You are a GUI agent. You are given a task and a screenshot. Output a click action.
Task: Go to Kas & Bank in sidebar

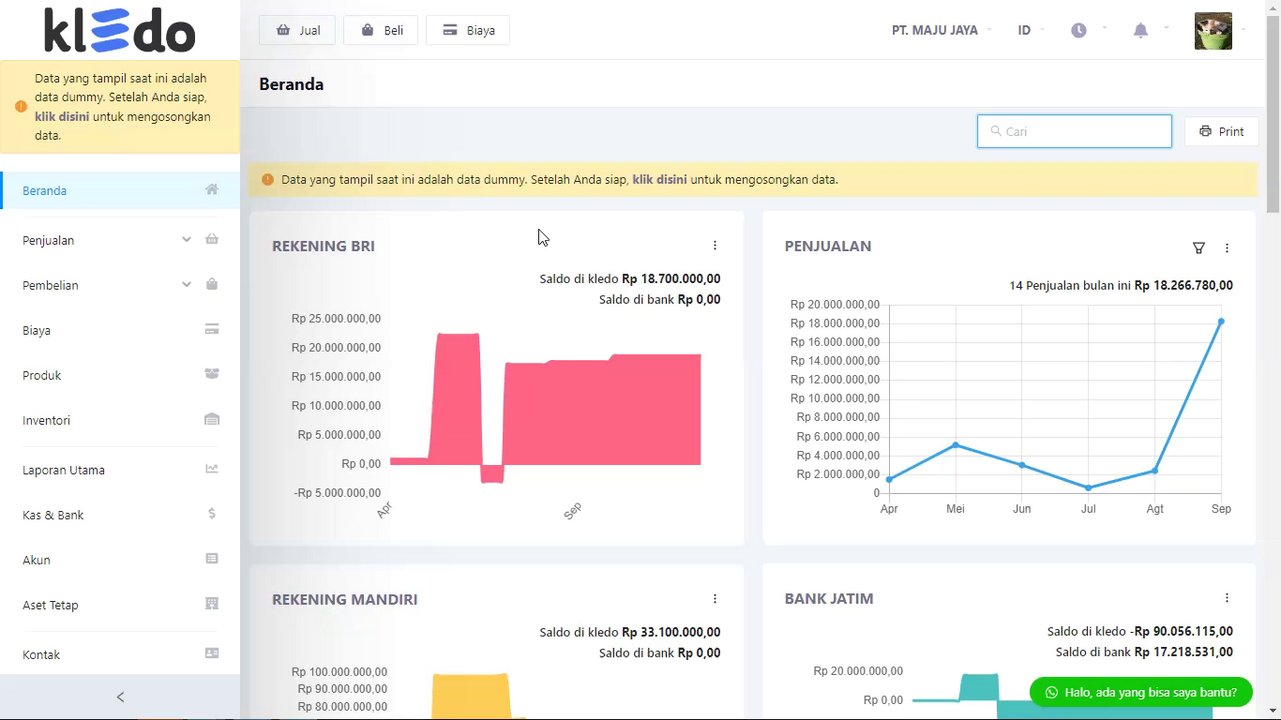(120, 515)
